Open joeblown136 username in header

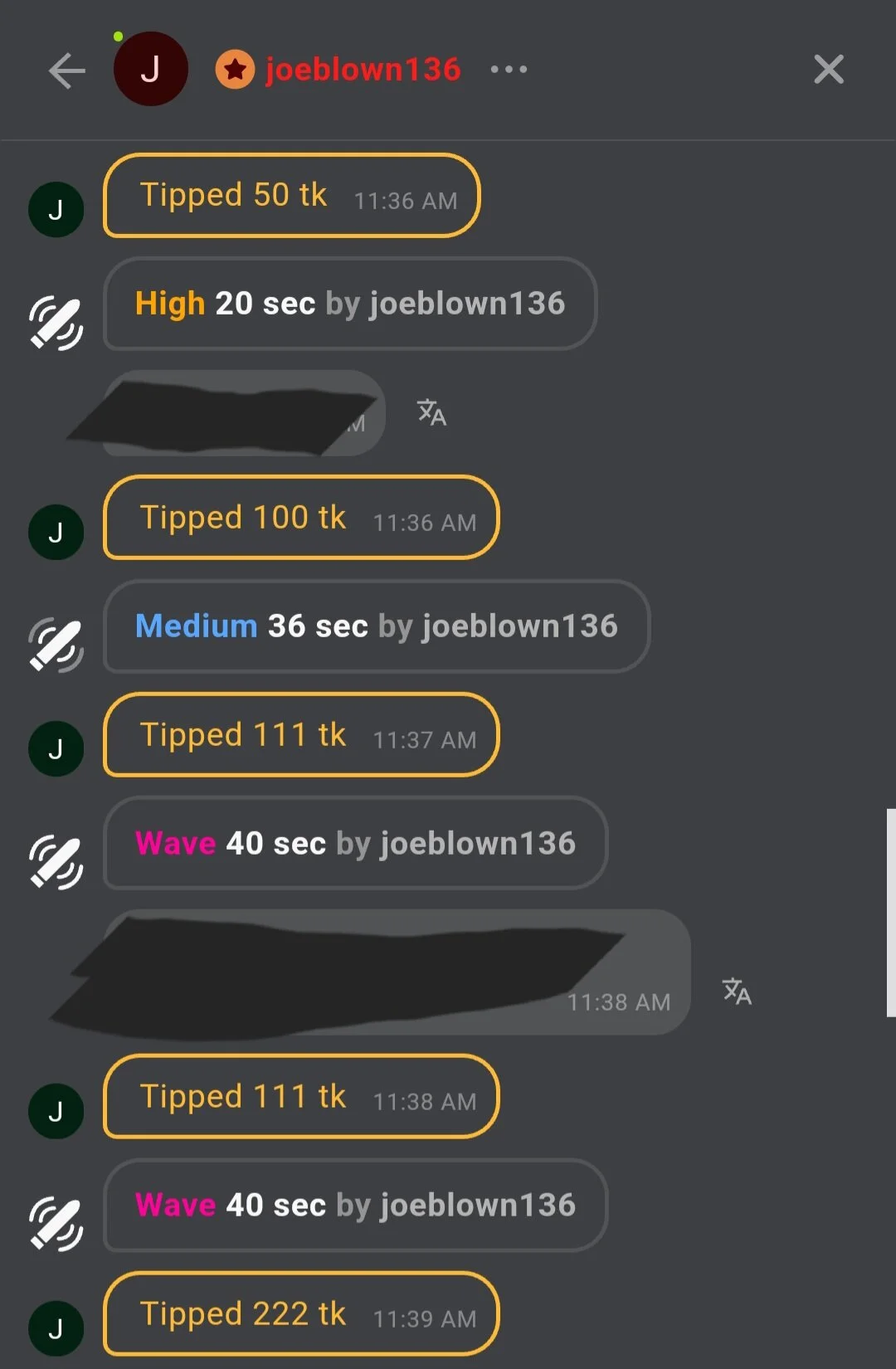point(363,69)
